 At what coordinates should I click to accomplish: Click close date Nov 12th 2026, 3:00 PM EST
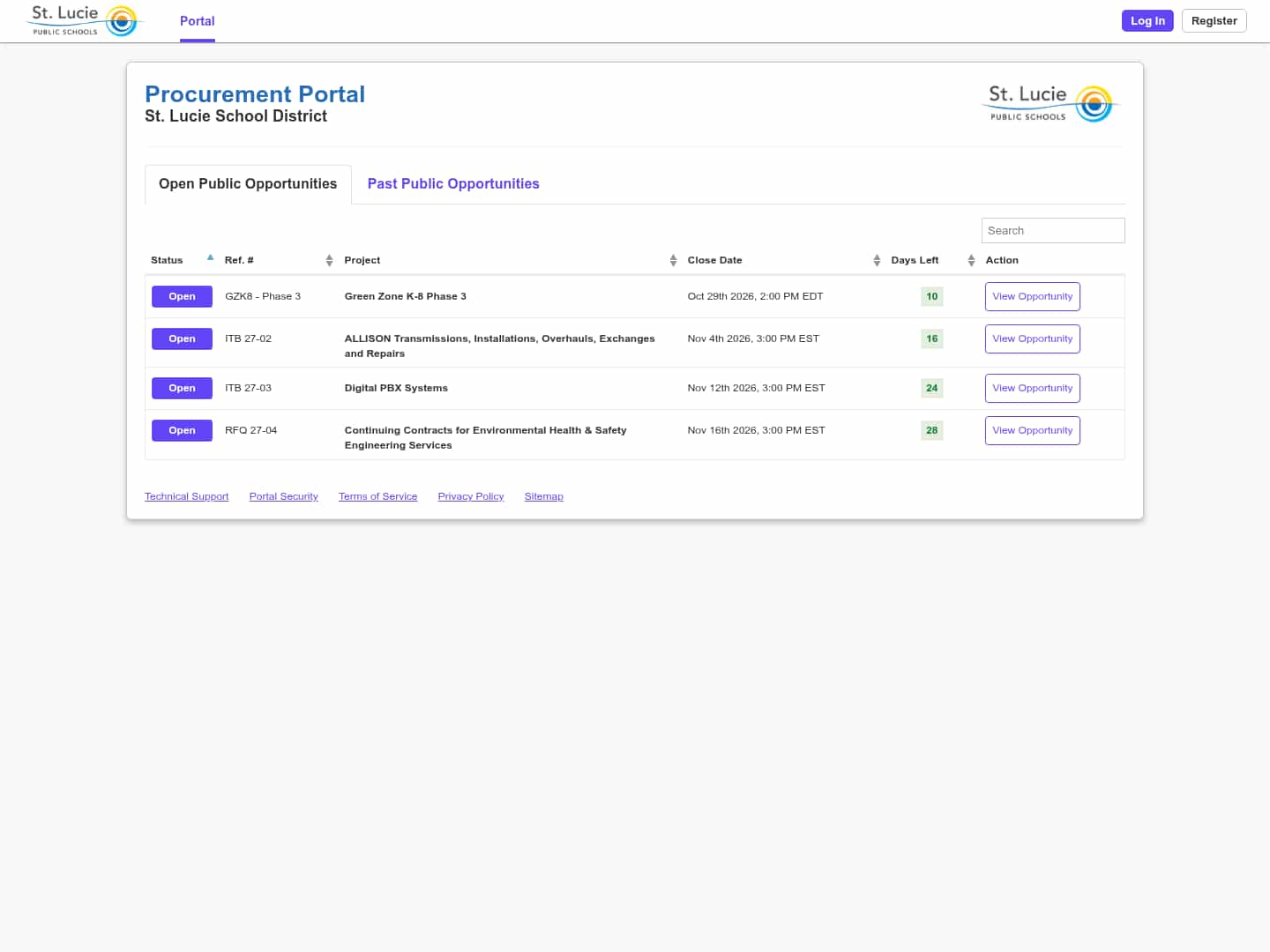[x=757, y=388]
